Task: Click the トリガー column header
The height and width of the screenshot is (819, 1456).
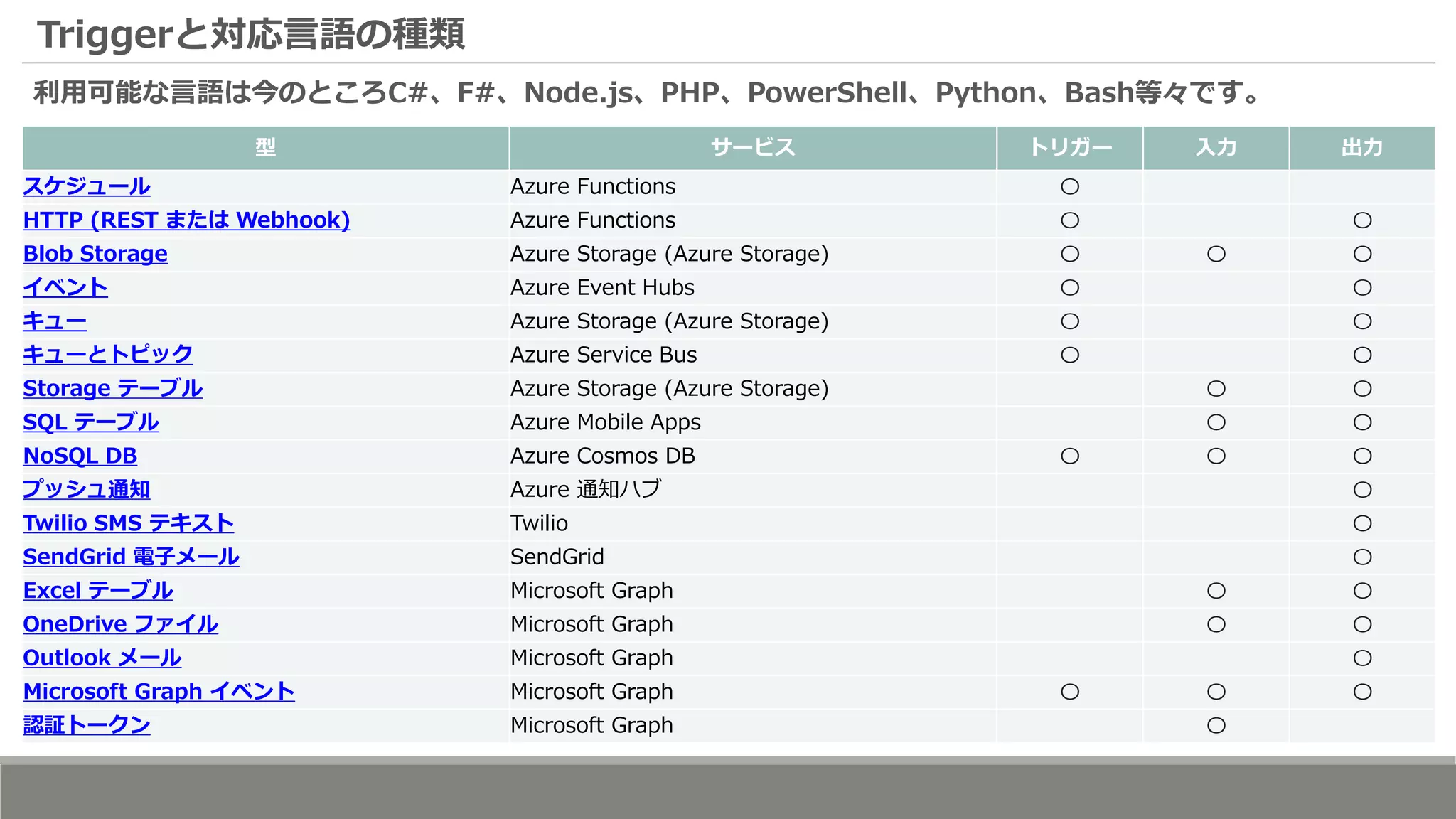Action: 1070,148
